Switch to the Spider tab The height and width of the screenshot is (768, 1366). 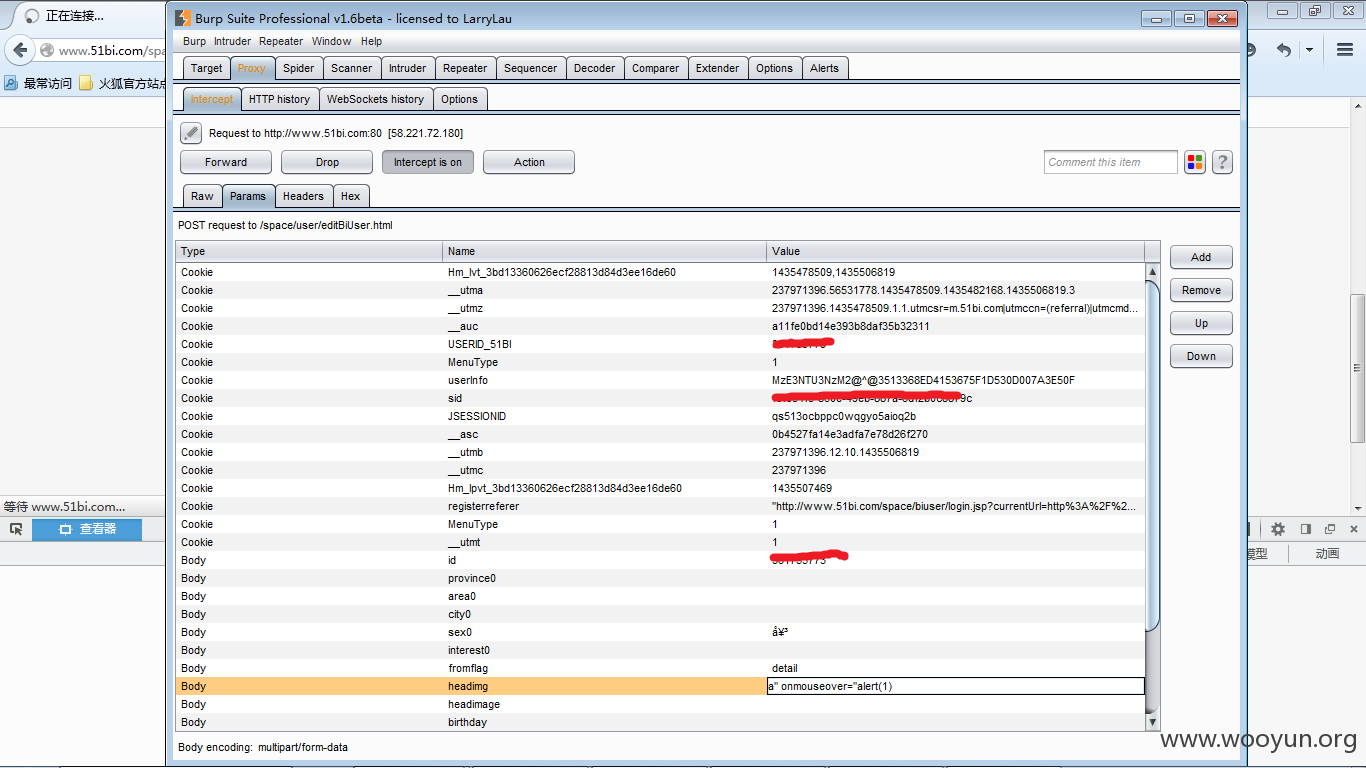pos(298,68)
